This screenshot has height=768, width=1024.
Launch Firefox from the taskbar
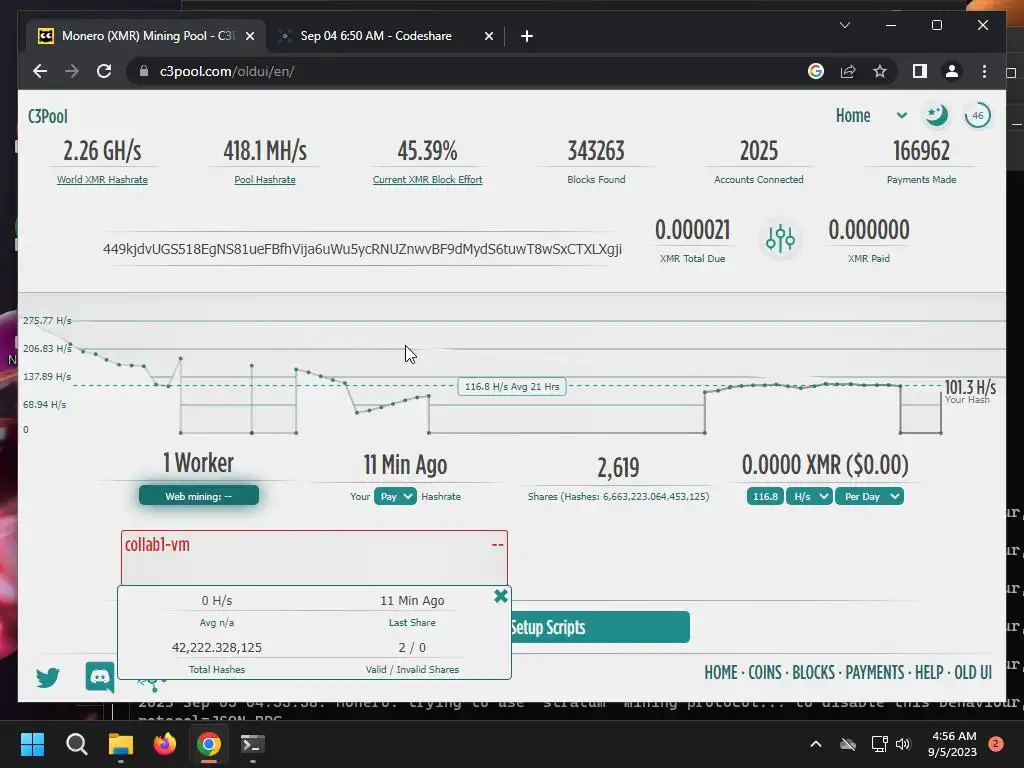click(x=165, y=744)
